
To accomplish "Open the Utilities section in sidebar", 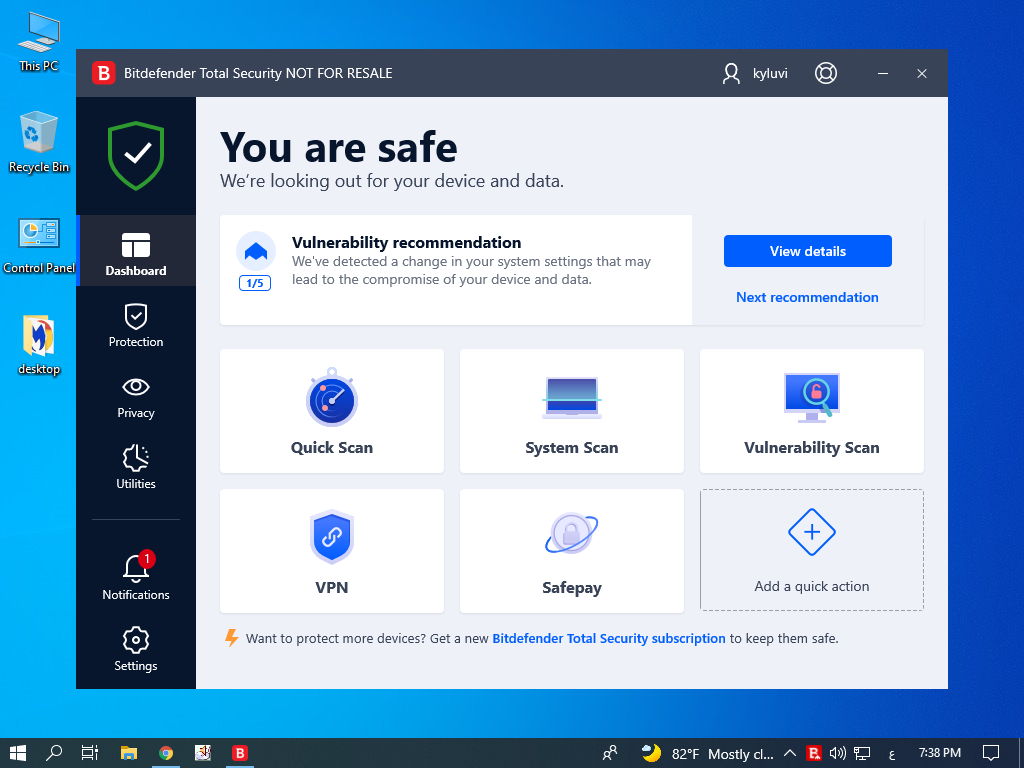I will click(136, 467).
